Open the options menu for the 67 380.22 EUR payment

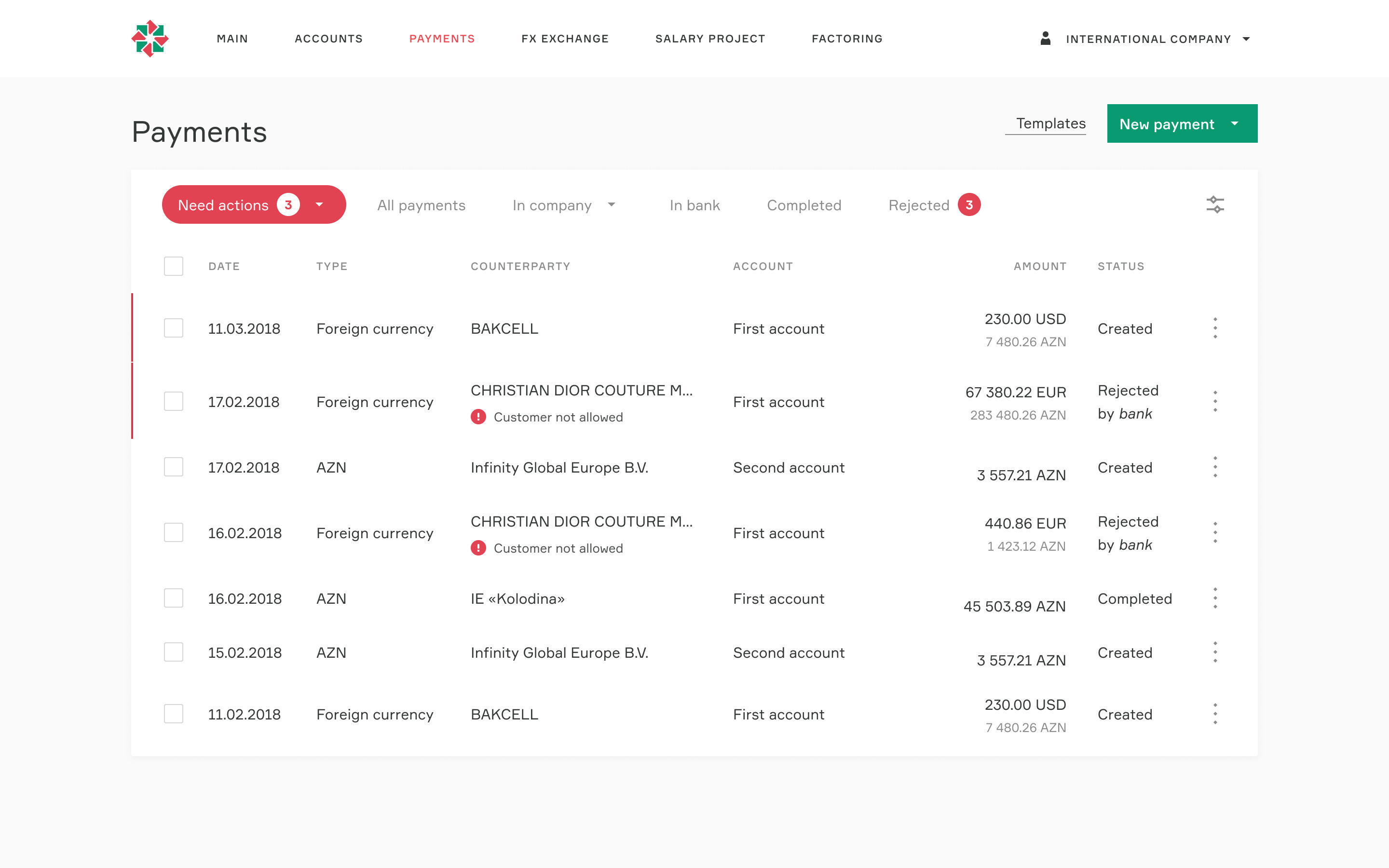point(1214,401)
